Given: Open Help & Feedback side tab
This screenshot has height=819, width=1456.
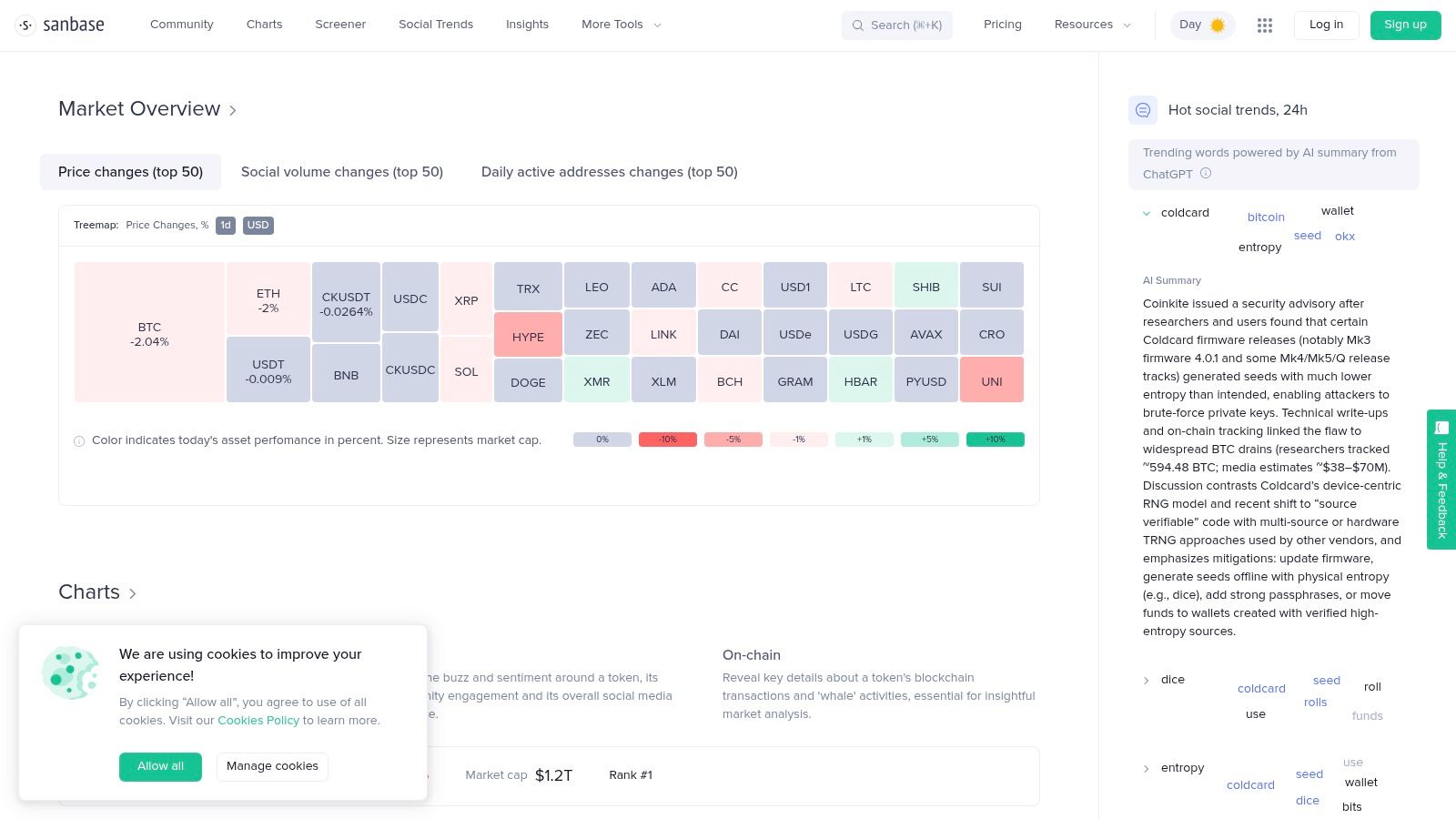Looking at the screenshot, I should (1441, 480).
